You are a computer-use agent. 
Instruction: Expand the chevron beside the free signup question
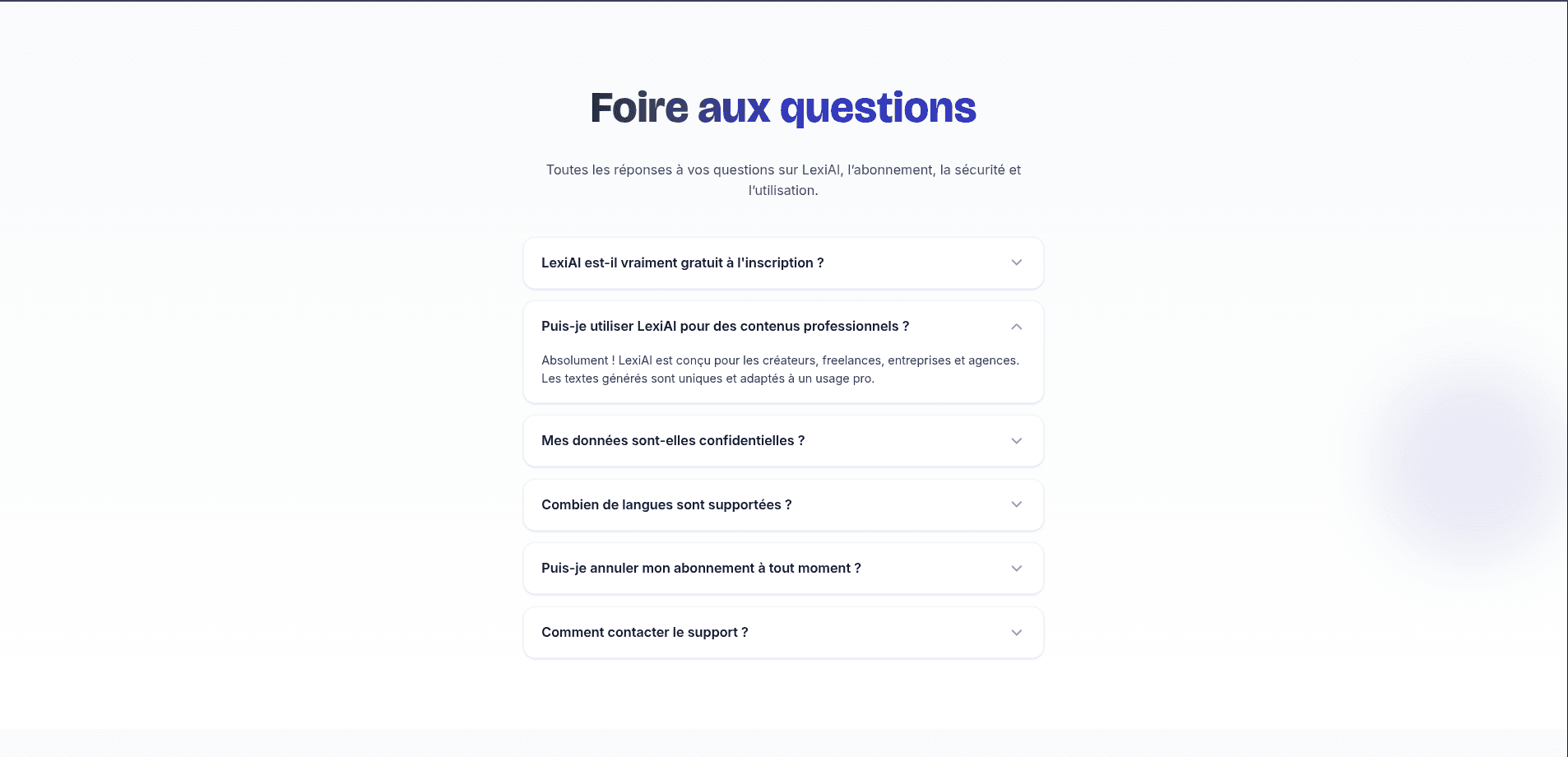tap(1017, 262)
